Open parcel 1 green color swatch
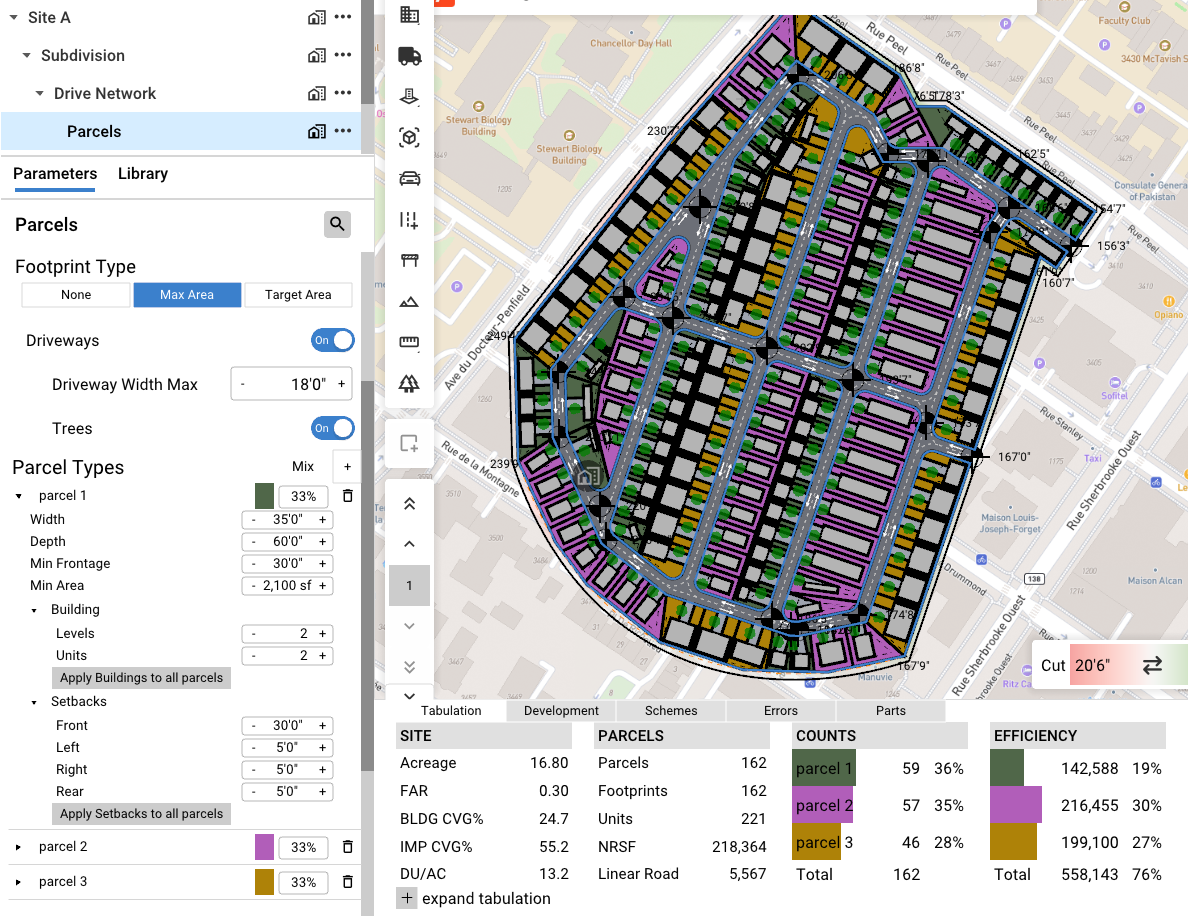Screen dimensions: 1188x916 [x=264, y=496]
